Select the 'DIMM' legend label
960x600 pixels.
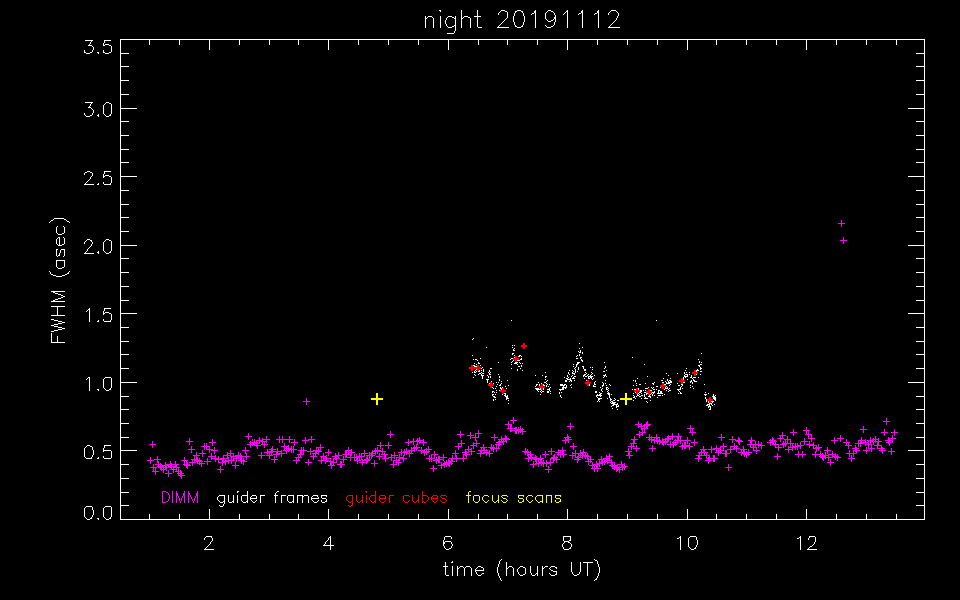pos(180,498)
